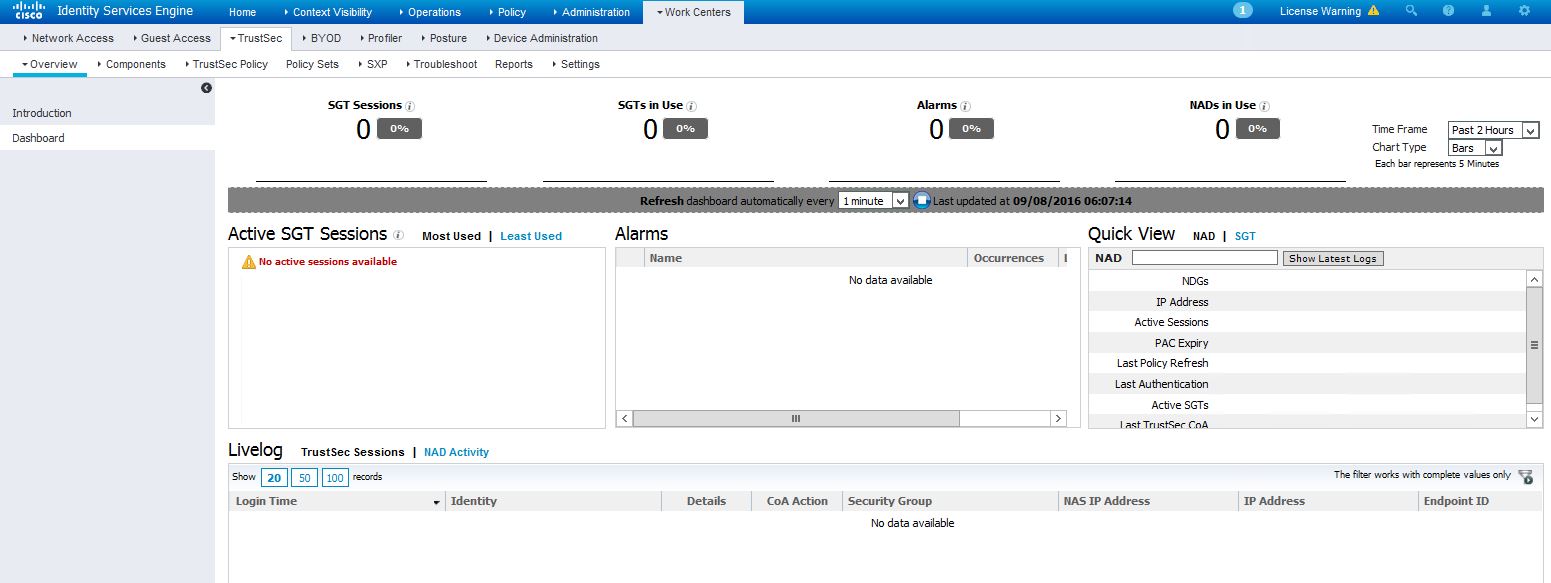Collapse the left sidebar panel arrow
Screen dimensions: 1551x583
coord(206,88)
